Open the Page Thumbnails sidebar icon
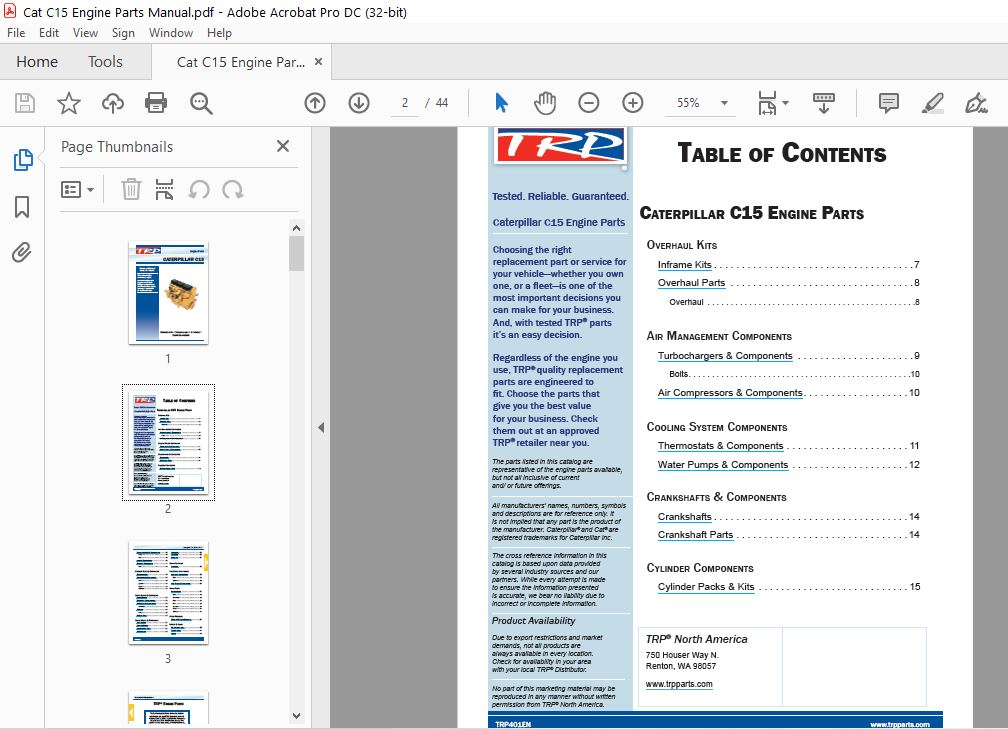Viewport: 1008px width, 729px height. click(23, 159)
